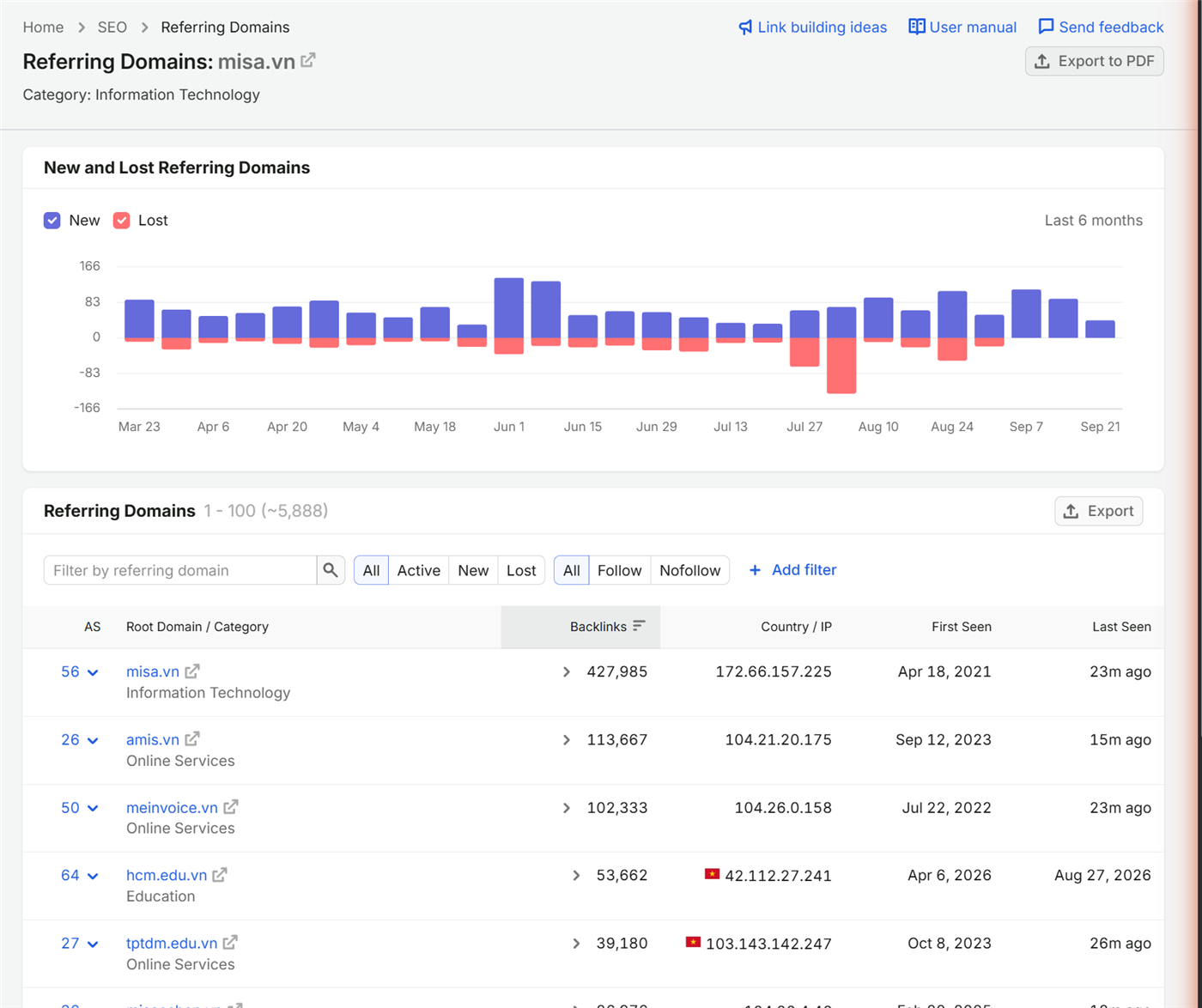Screen dimensions: 1202x1008
Task: Go to Home in breadcrumb
Action: 43,27
